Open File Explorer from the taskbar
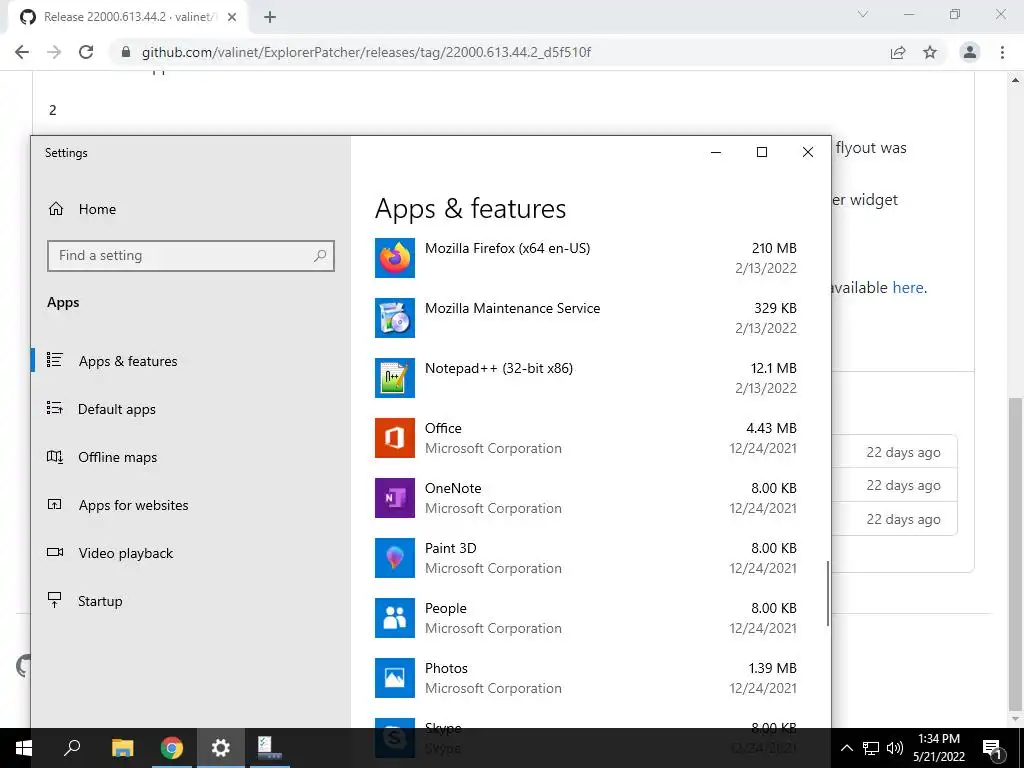 click(x=122, y=748)
